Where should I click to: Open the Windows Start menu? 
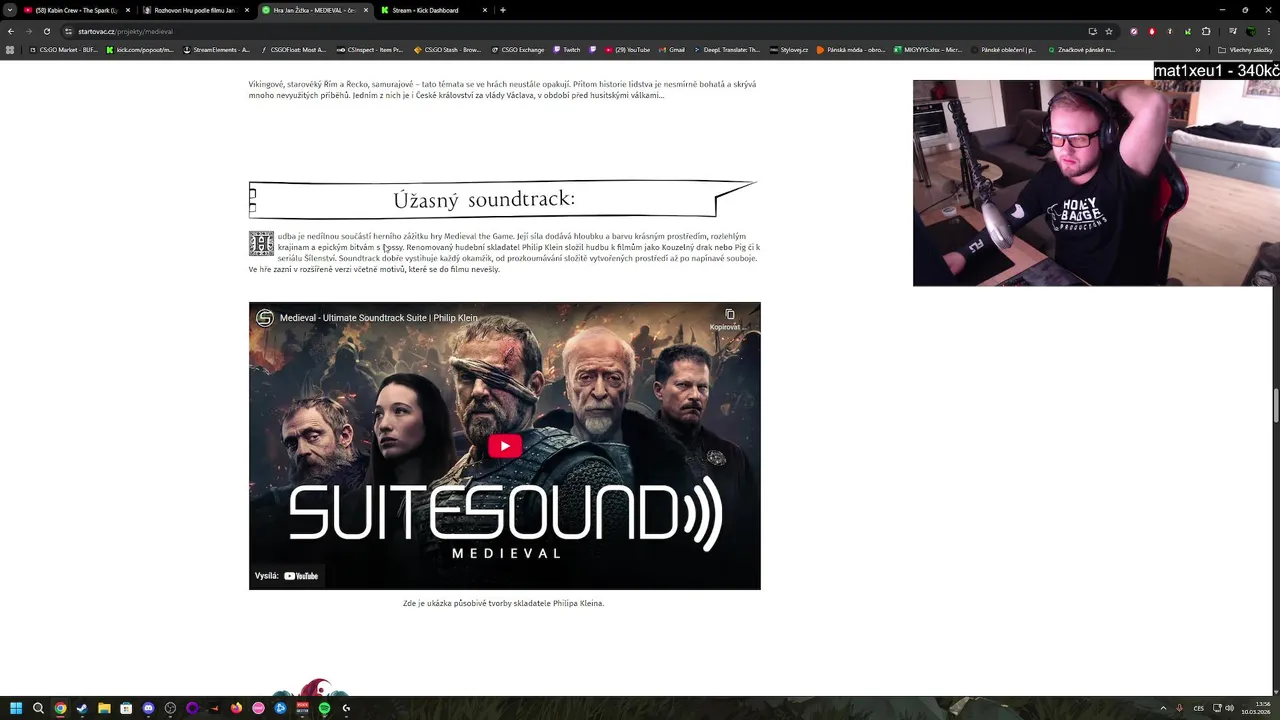pyautogui.click(x=16, y=708)
